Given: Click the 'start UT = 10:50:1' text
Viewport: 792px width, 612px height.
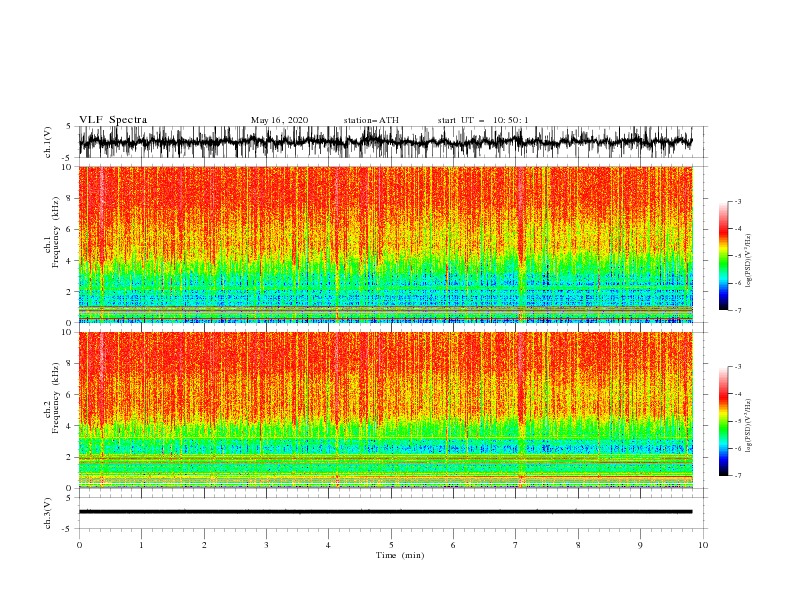Looking at the screenshot, I should click(x=482, y=120).
